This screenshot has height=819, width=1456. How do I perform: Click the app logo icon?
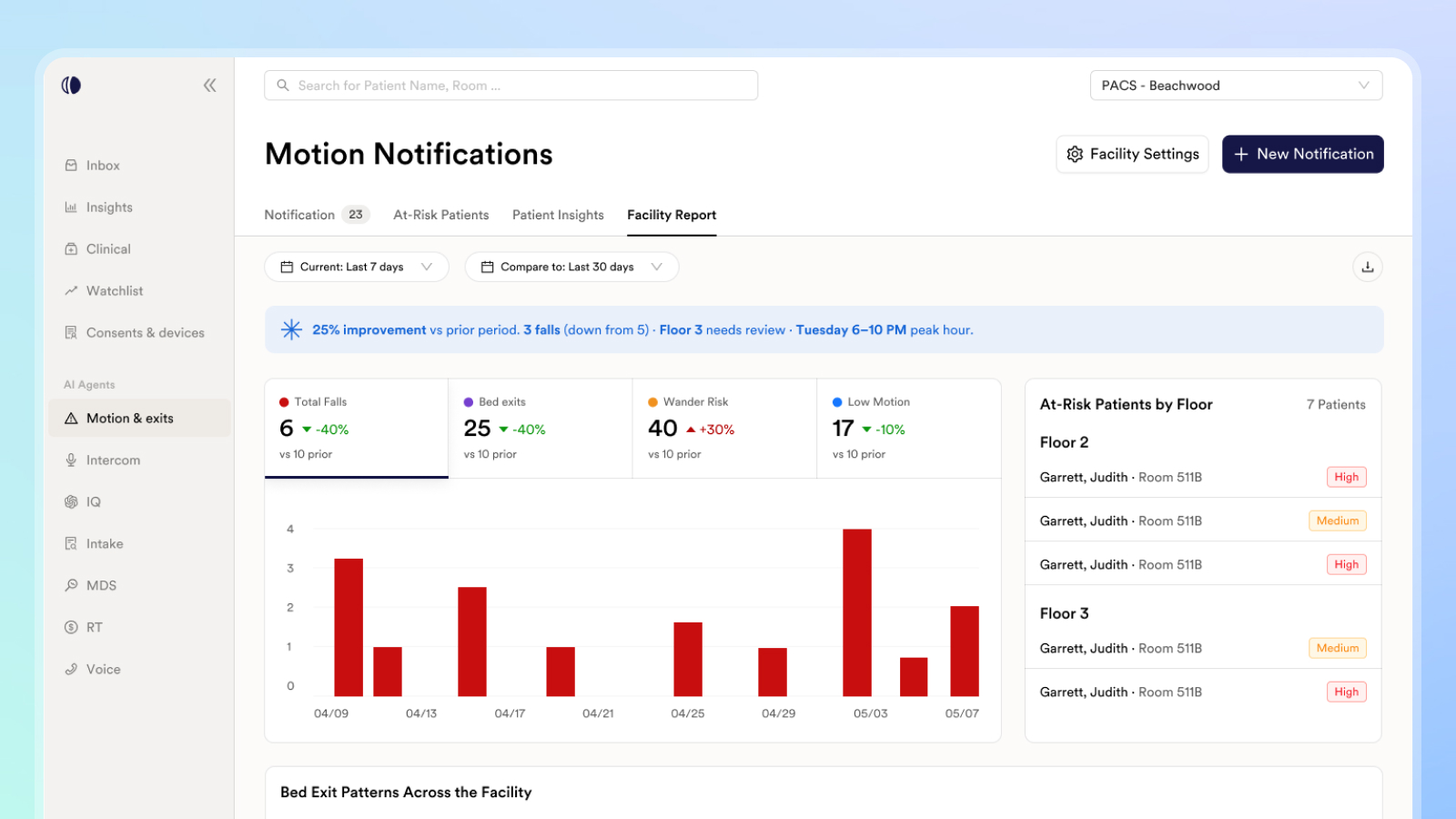(71, 85)
